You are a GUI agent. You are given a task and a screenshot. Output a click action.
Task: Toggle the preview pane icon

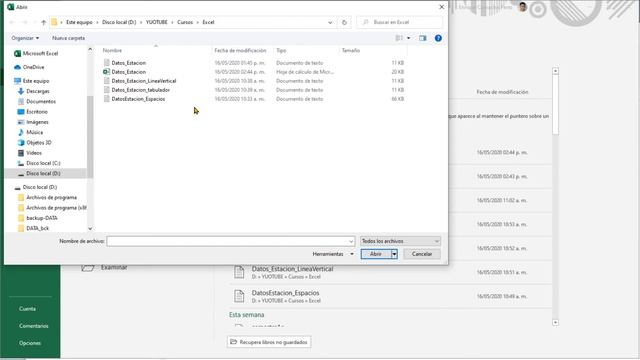(422, 38)
